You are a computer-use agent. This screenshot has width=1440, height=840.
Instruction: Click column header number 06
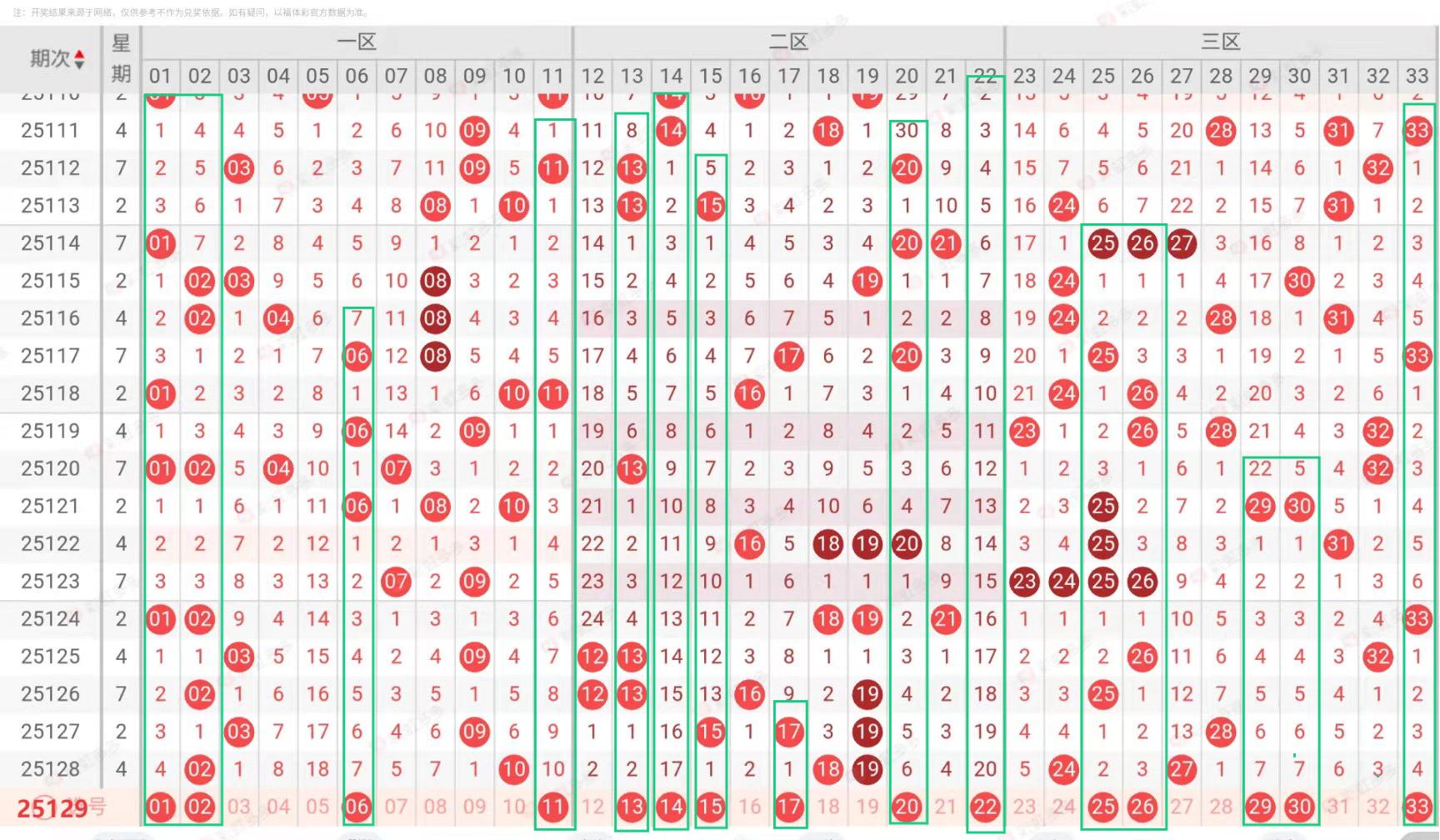357,76
